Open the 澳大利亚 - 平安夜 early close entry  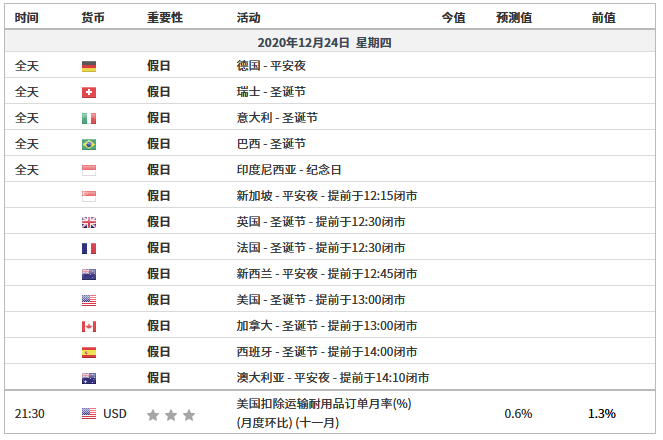coord(332,378)
